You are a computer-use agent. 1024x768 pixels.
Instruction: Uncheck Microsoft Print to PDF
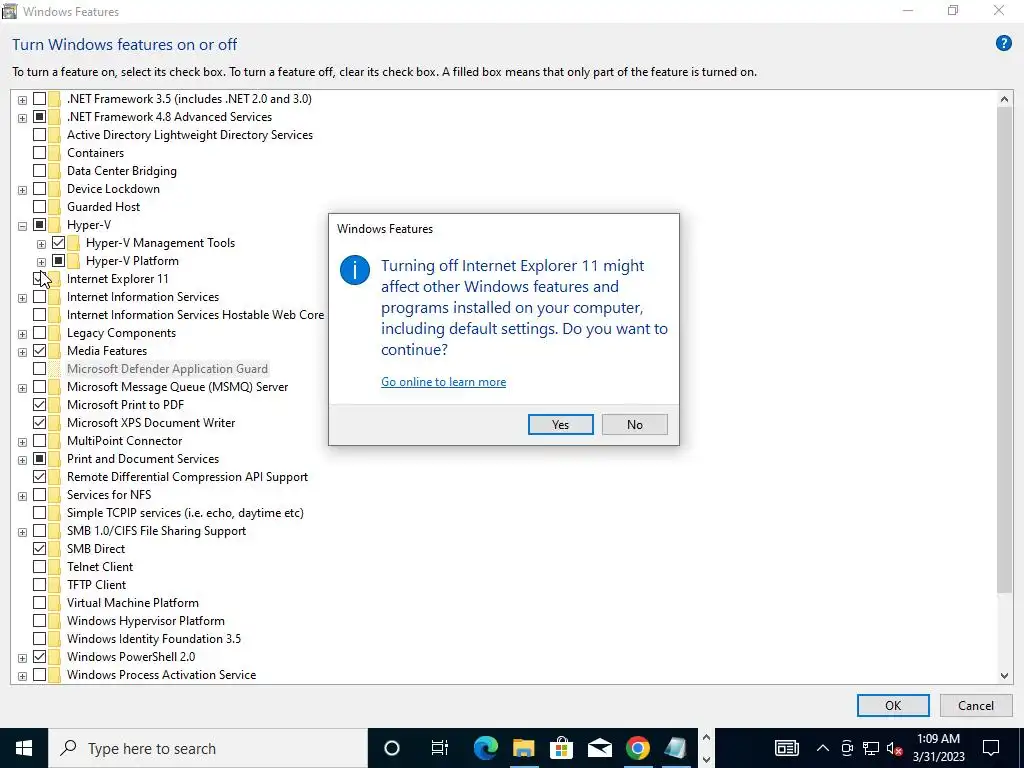click(39, 405)
